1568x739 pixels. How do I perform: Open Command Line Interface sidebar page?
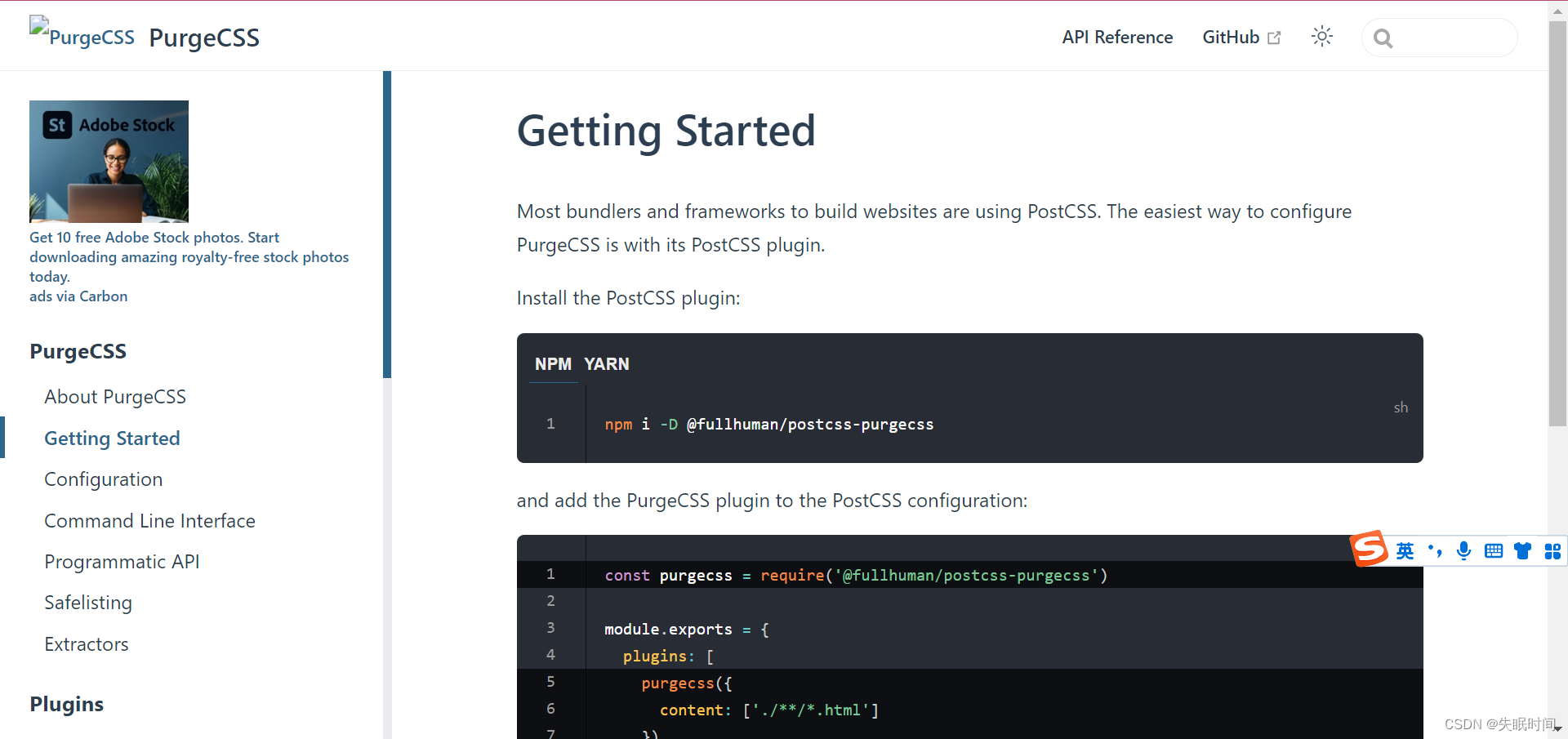click(149, 521)
